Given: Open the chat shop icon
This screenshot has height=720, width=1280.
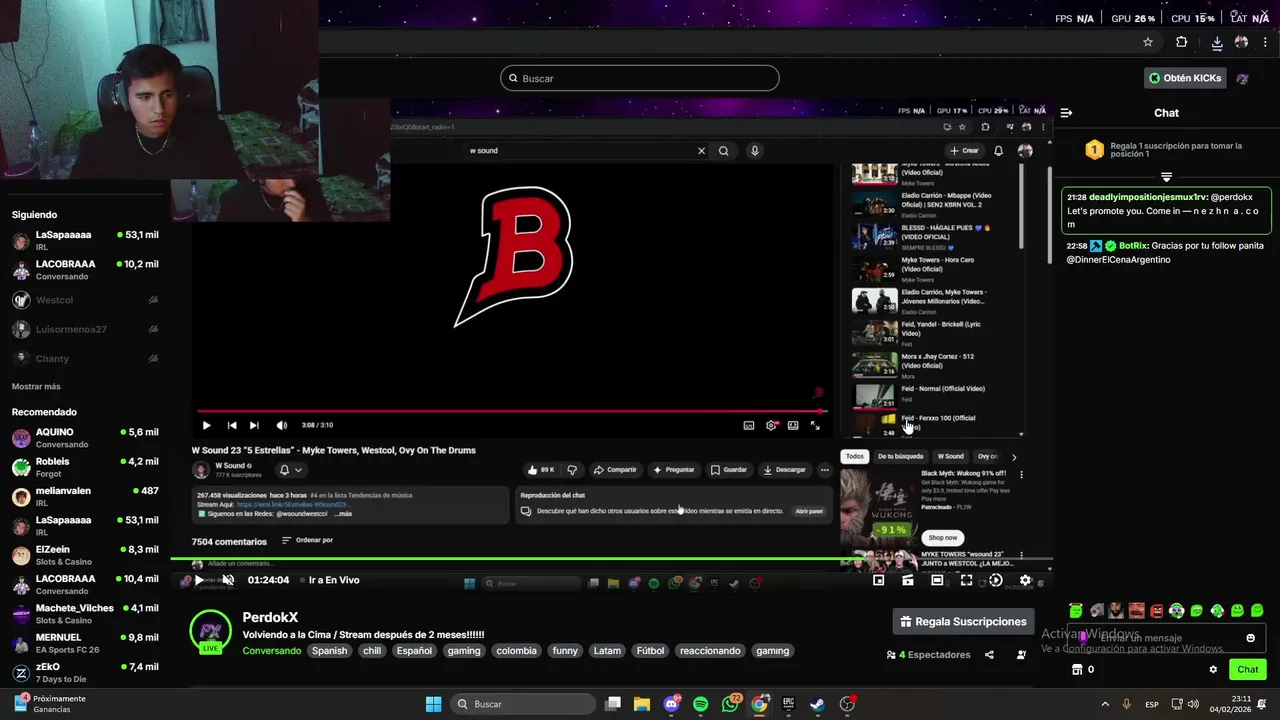Looking at the screenshot, I should [1077, 669].
